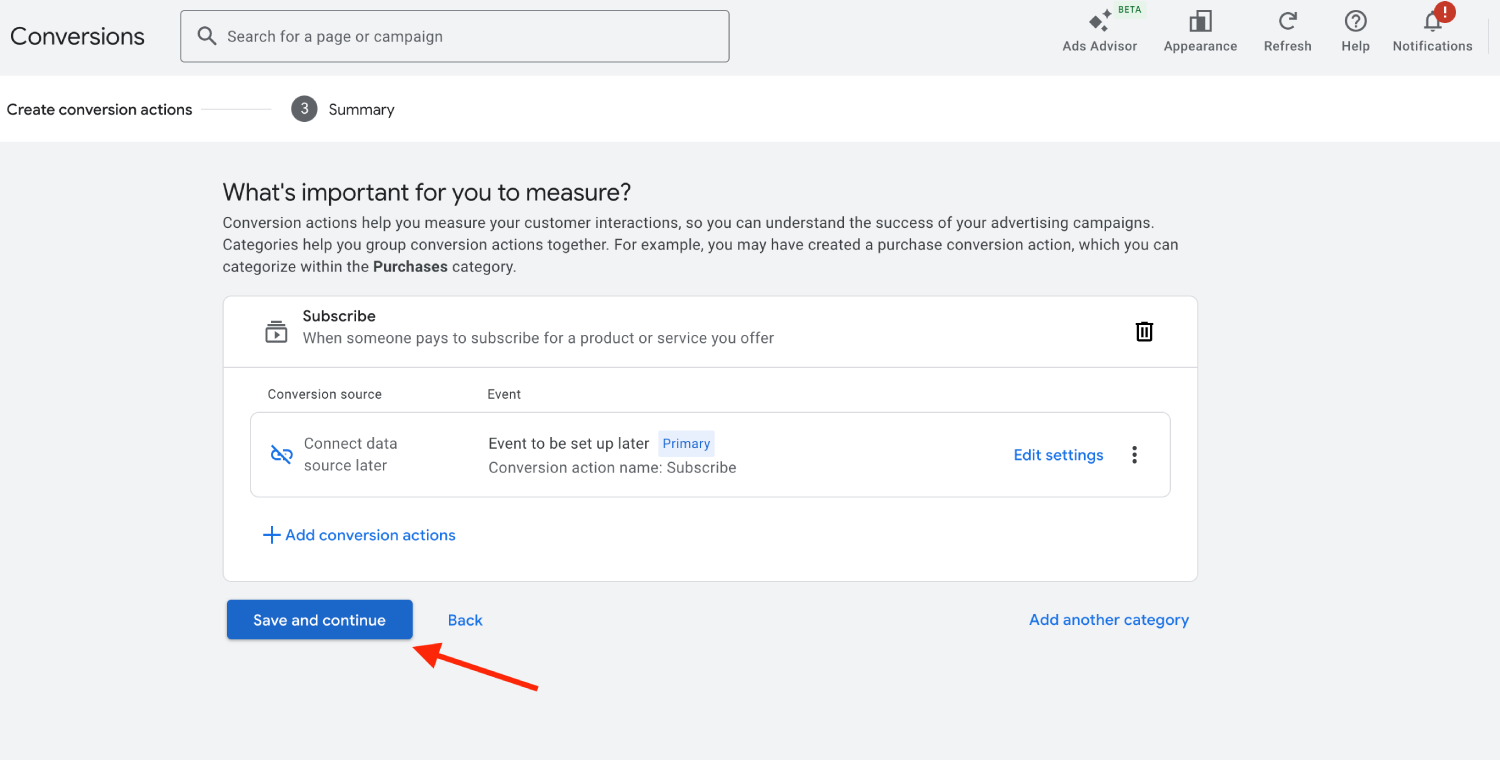Click 'Conversion action name: Subscribe' text
Viewport: 1500px width, 760px height.
(x=612, y=467)
